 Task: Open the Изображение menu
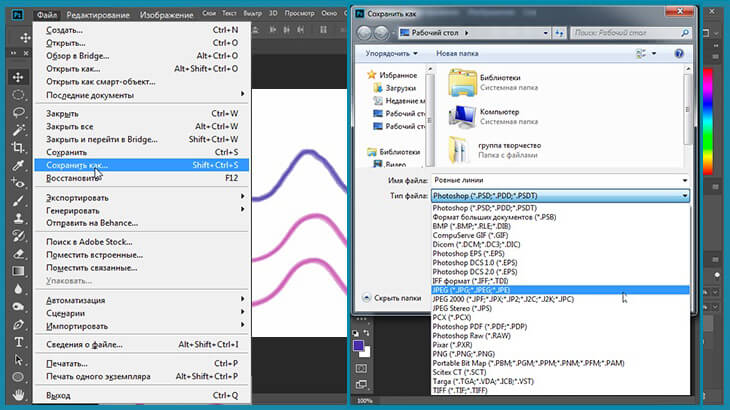[166, 14]
